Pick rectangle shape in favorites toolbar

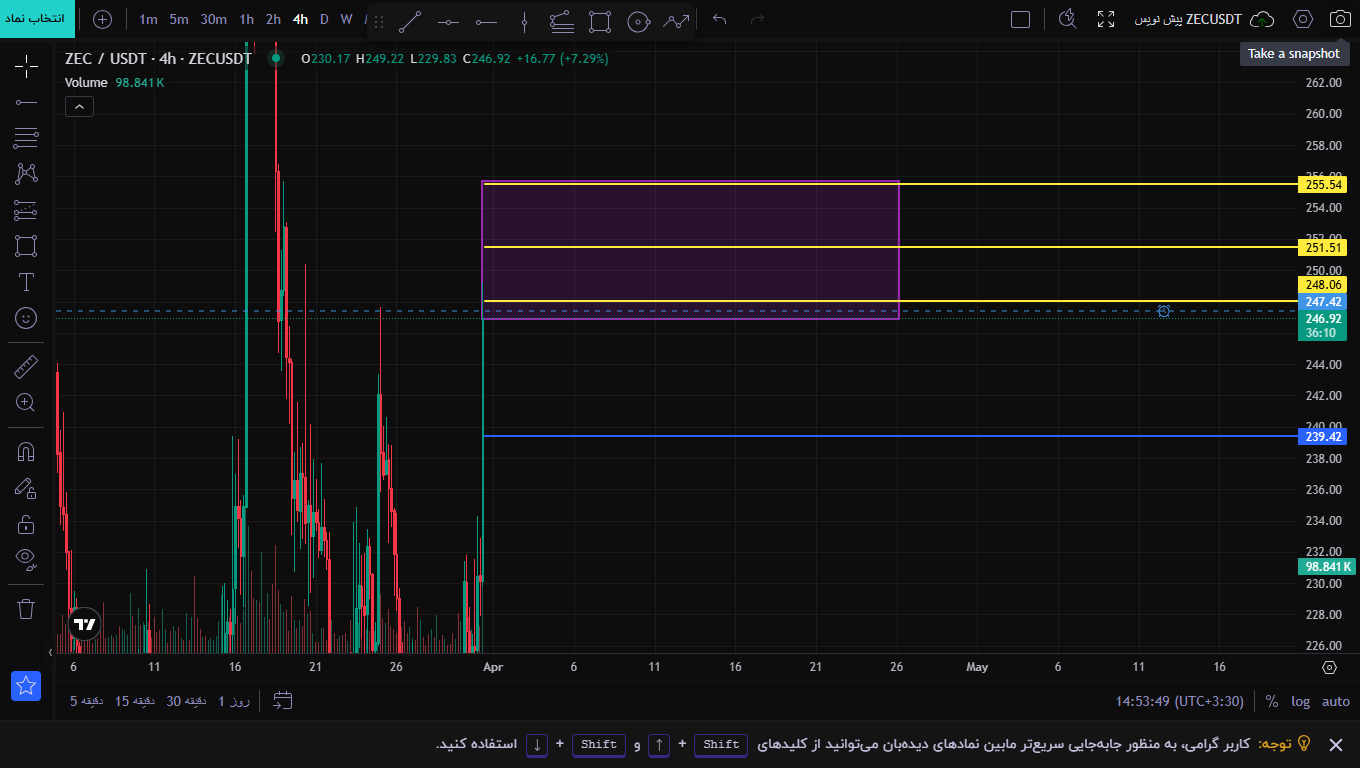[600, 21]
